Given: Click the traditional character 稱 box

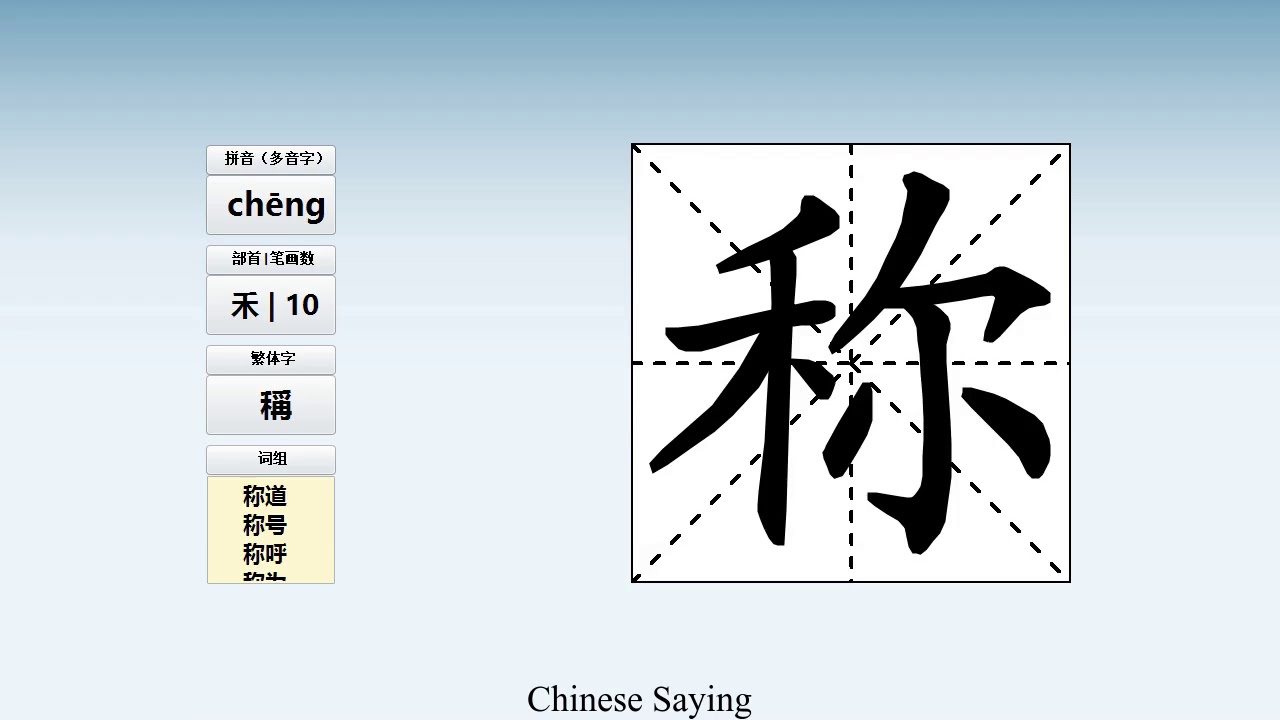Looking at the screenshot, I should [271, 405].
